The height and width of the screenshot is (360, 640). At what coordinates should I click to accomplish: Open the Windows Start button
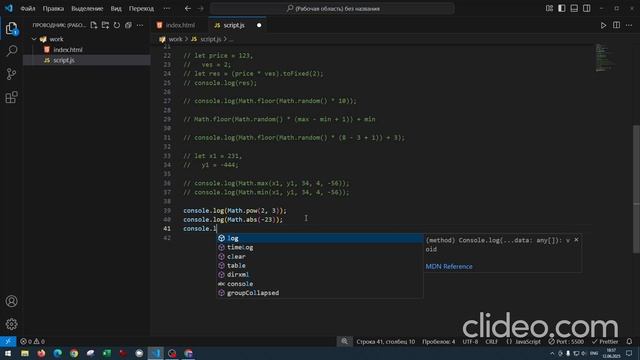pyautogui.click(x=8, y=353)
